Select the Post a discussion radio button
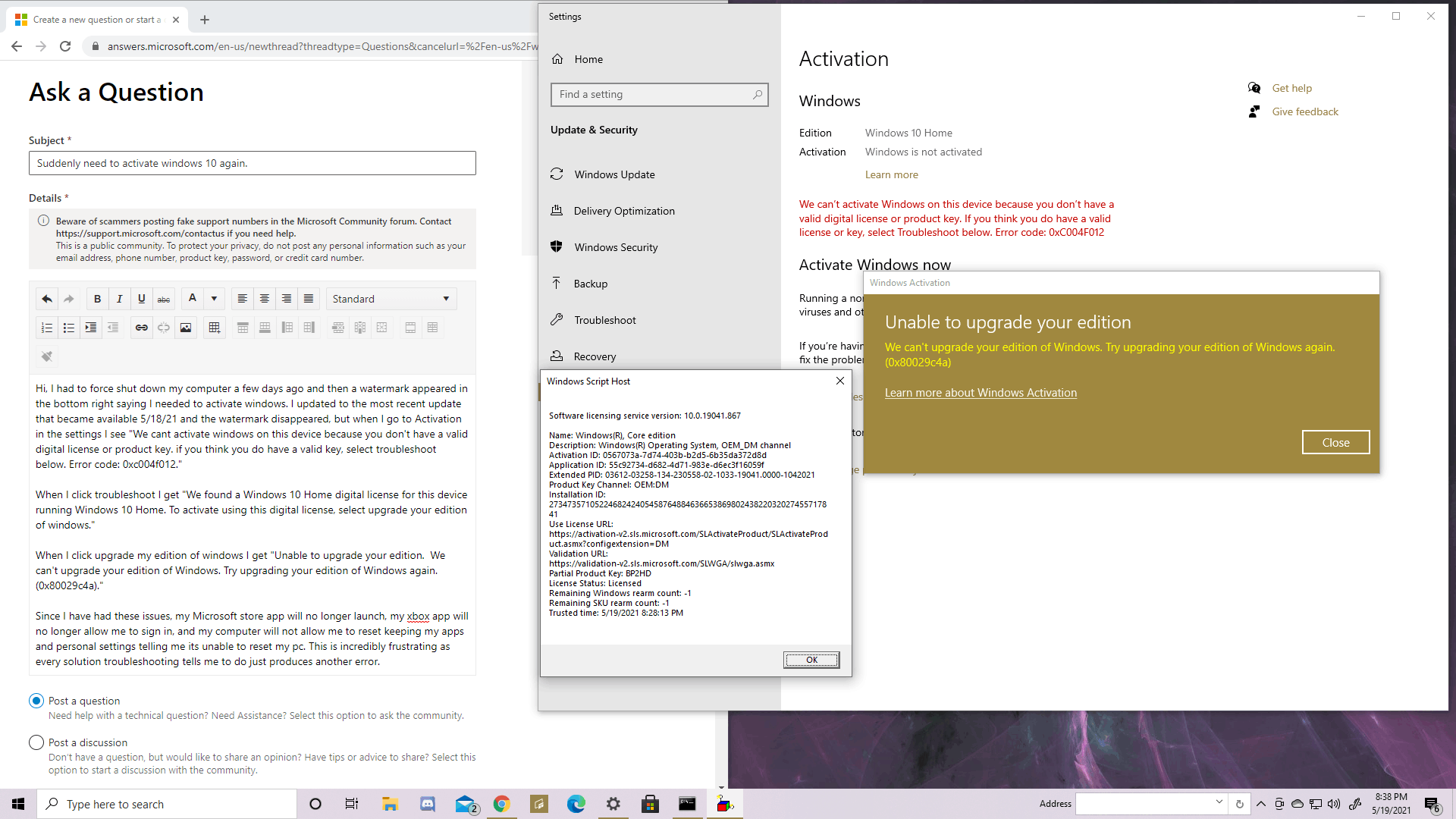The image size is (1456, 819). tap(36, 742)
